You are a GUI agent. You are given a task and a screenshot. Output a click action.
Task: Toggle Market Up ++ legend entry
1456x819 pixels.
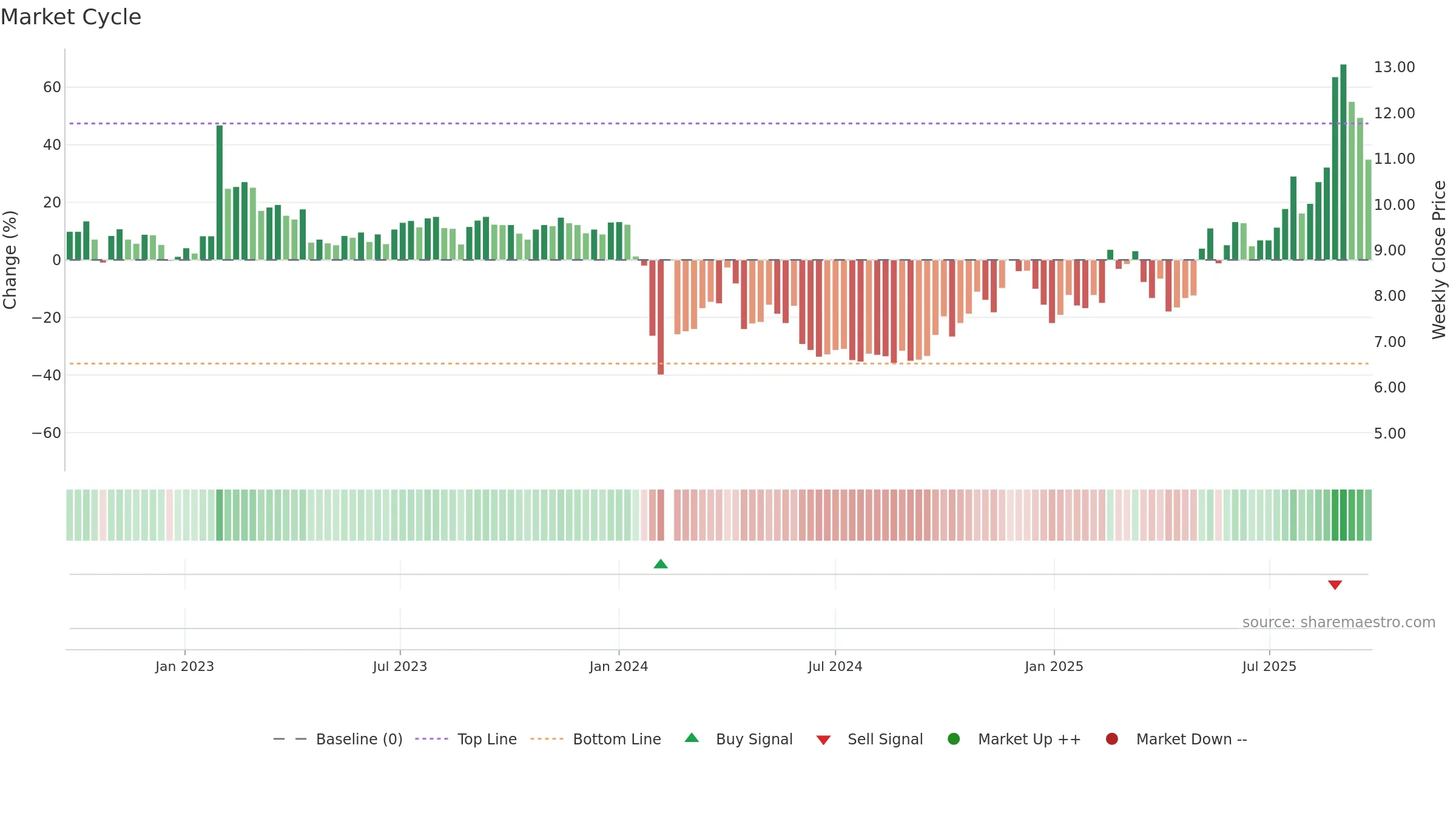pos(1014,739)
